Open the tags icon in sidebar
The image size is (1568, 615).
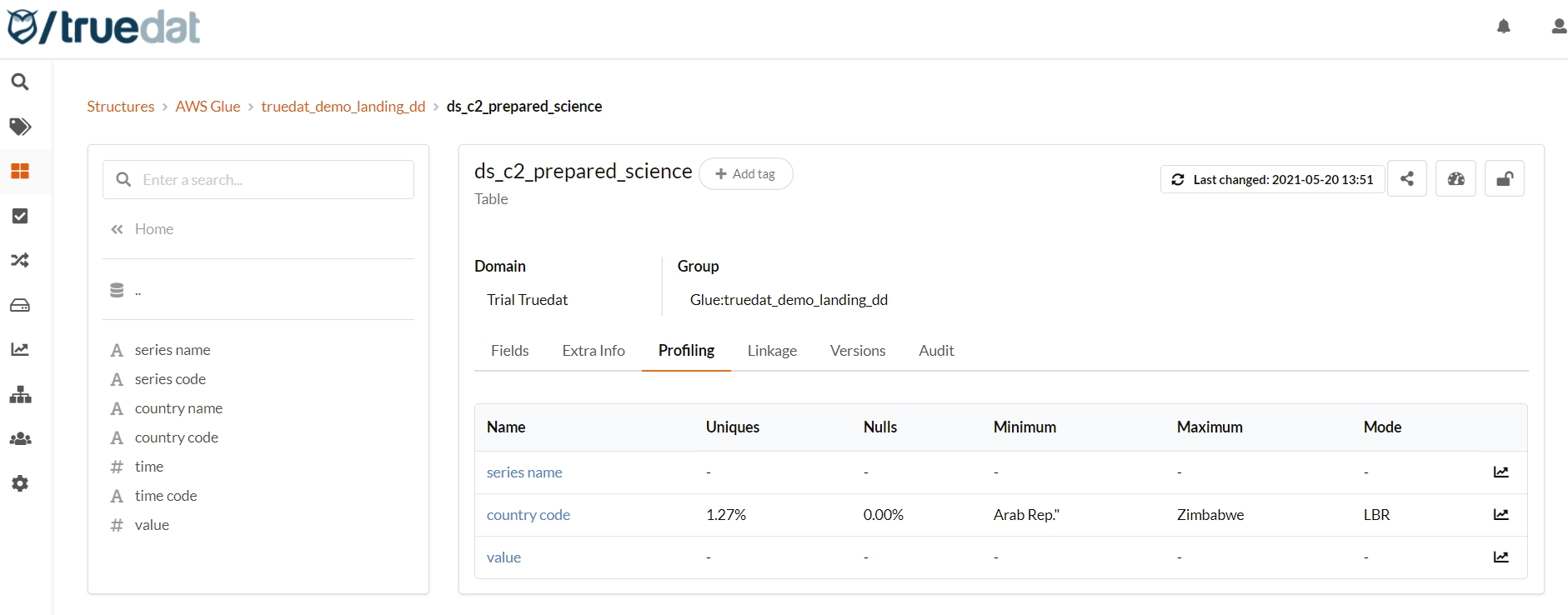[x=20, y=127]
